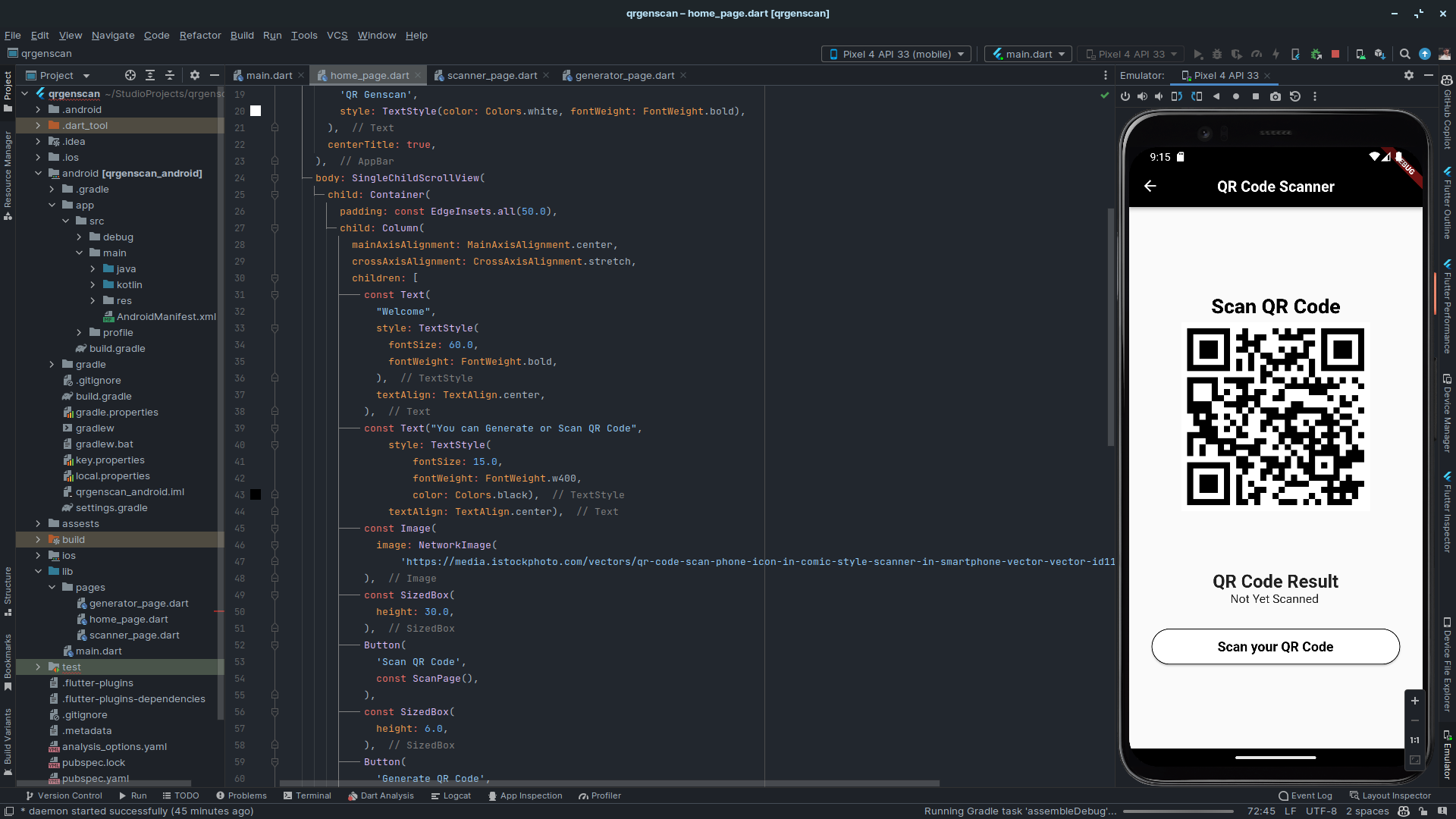This screenshot has height=819, width=1456.
Task: Click emulator volume up icon
Action: pos(1142,96)
